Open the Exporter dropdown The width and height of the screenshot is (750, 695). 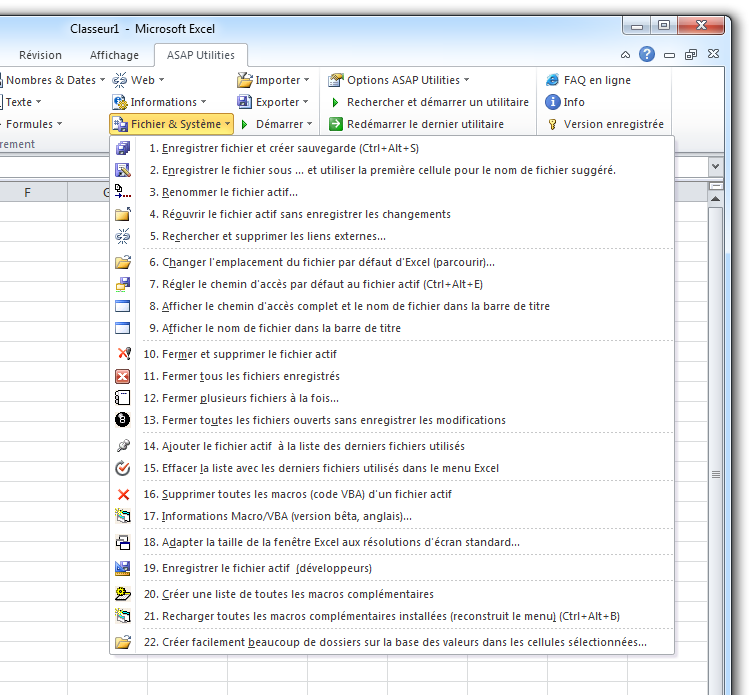(x=273, y=102)
